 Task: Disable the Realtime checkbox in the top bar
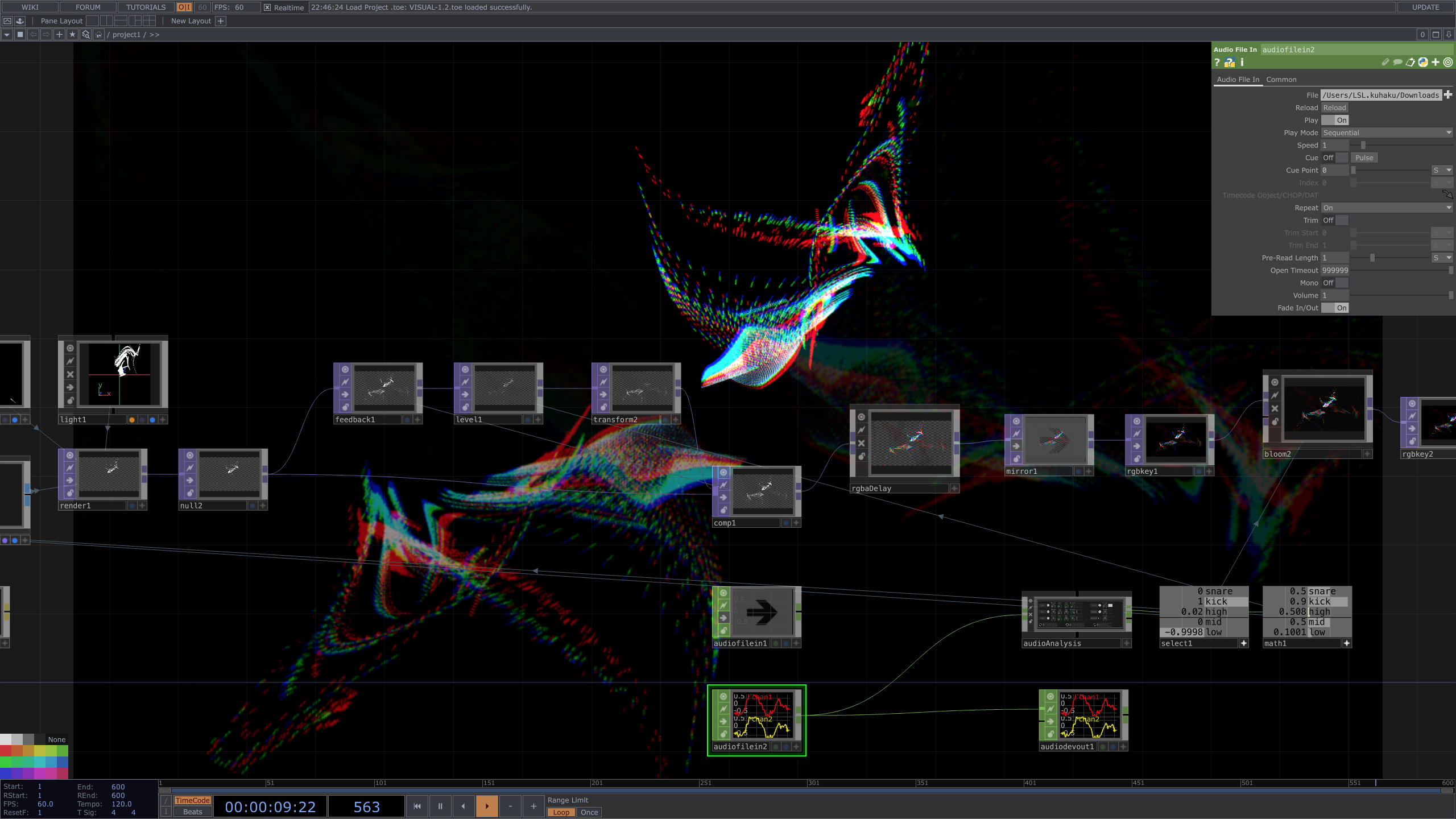pyautogui.click(x=266, y=7)
